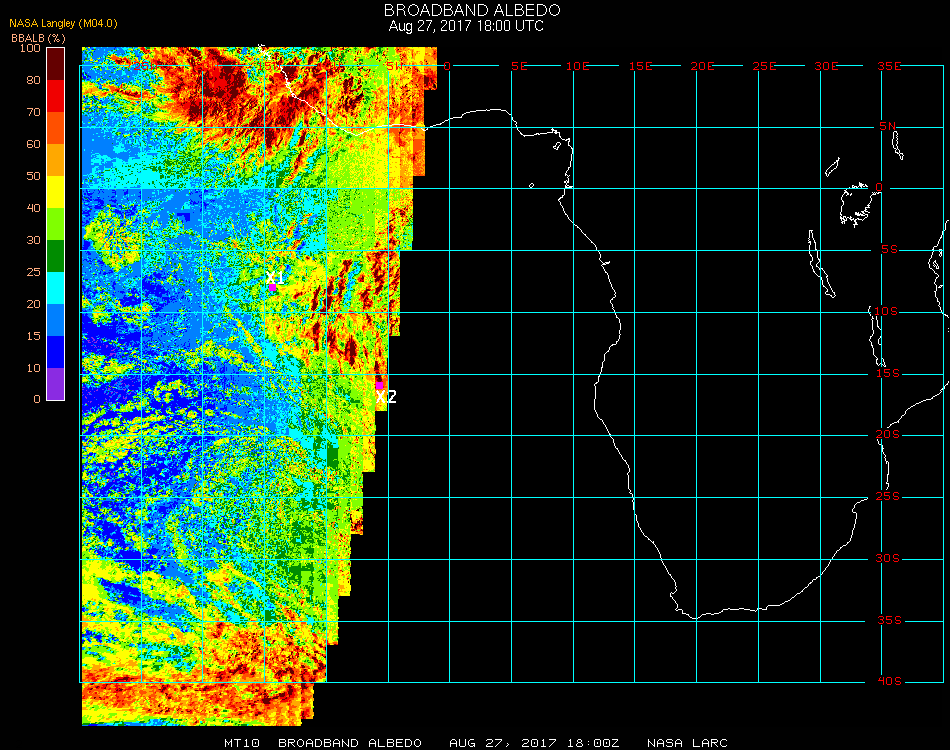Pick the yellow 40-50 legend swatch

click(x=56, y=192)
